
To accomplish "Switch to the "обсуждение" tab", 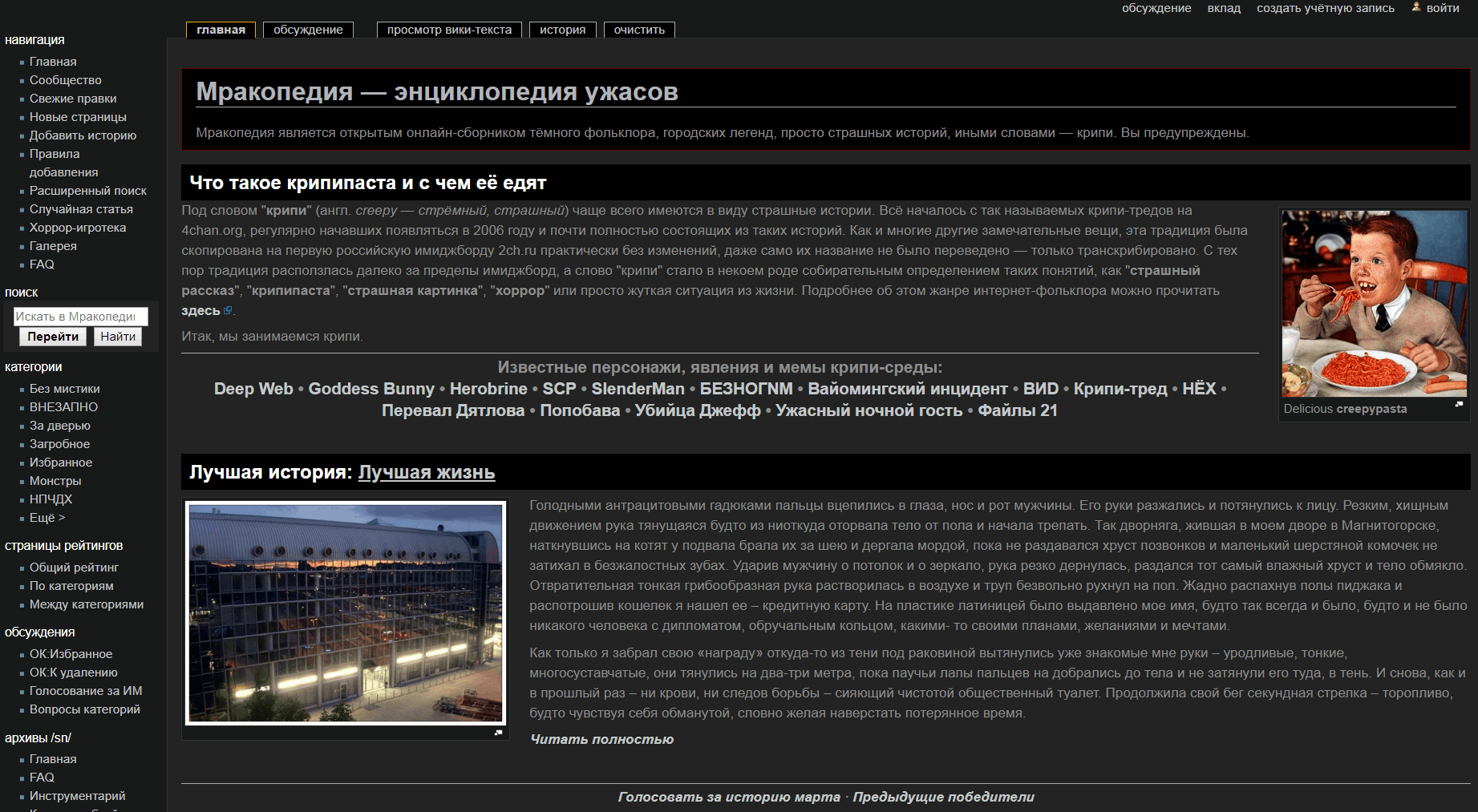I will click(x=308, y=30).
